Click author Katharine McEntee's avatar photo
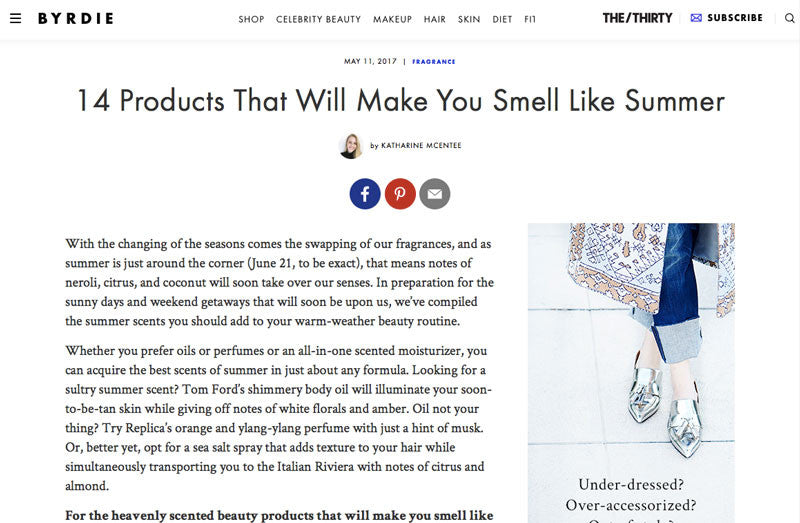The width and height of the screenshot is (800, 523). pyautogui.click(x=351, y=146)
